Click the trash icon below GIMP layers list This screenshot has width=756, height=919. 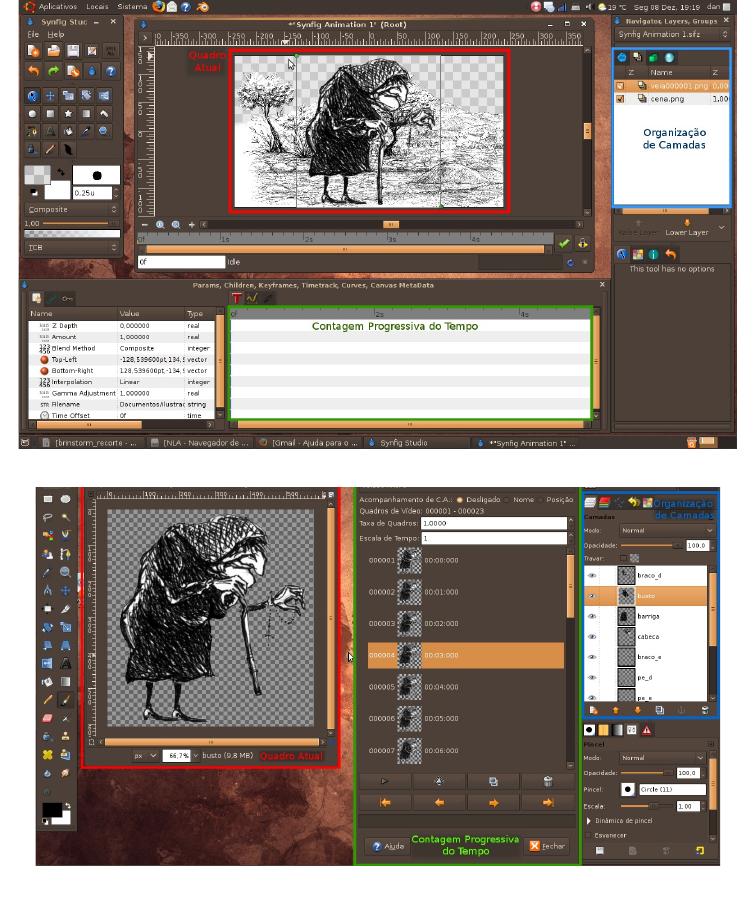(x=704, y=710)
